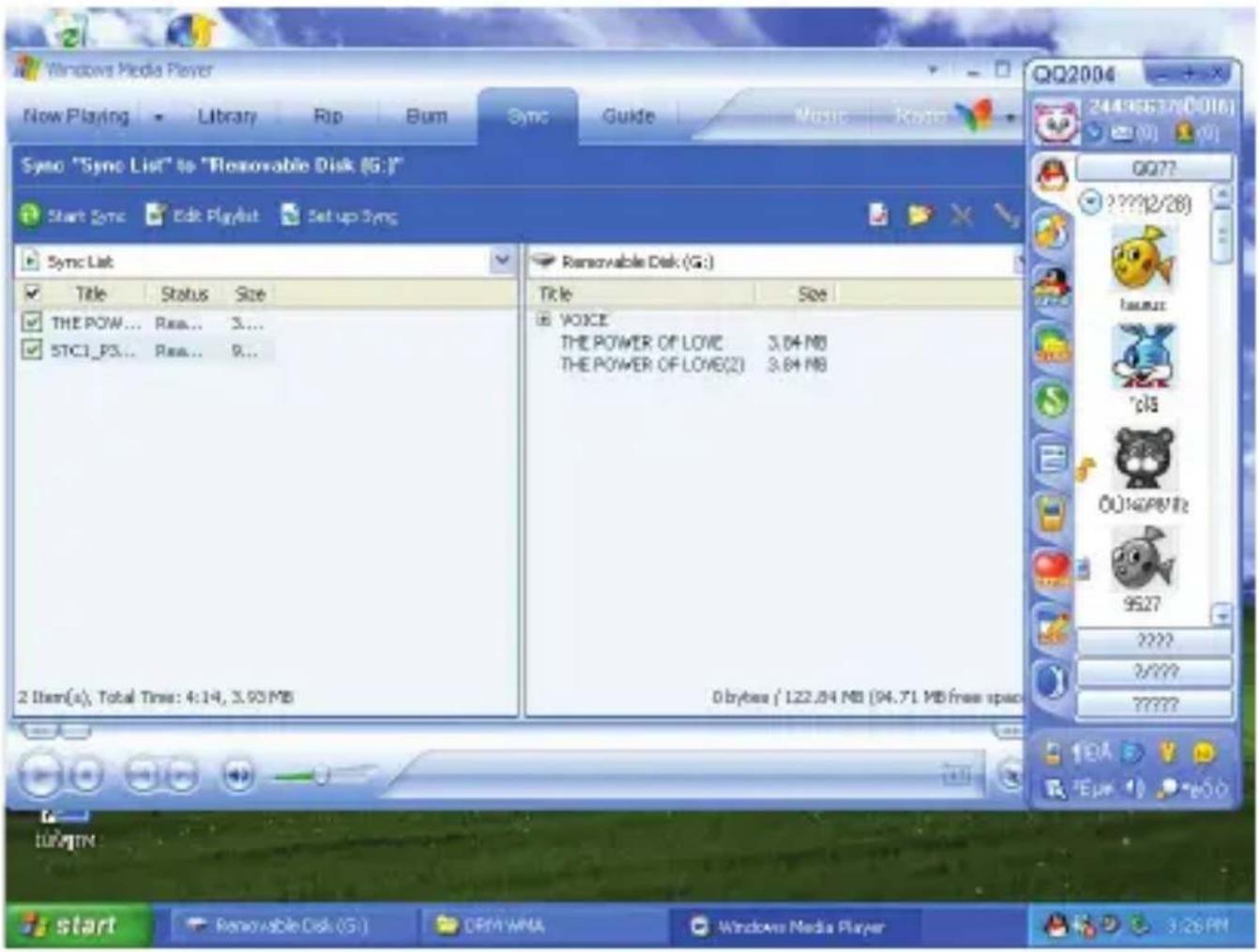
Task: Sort Sync List by Title column
Action: tap(91, 294)
